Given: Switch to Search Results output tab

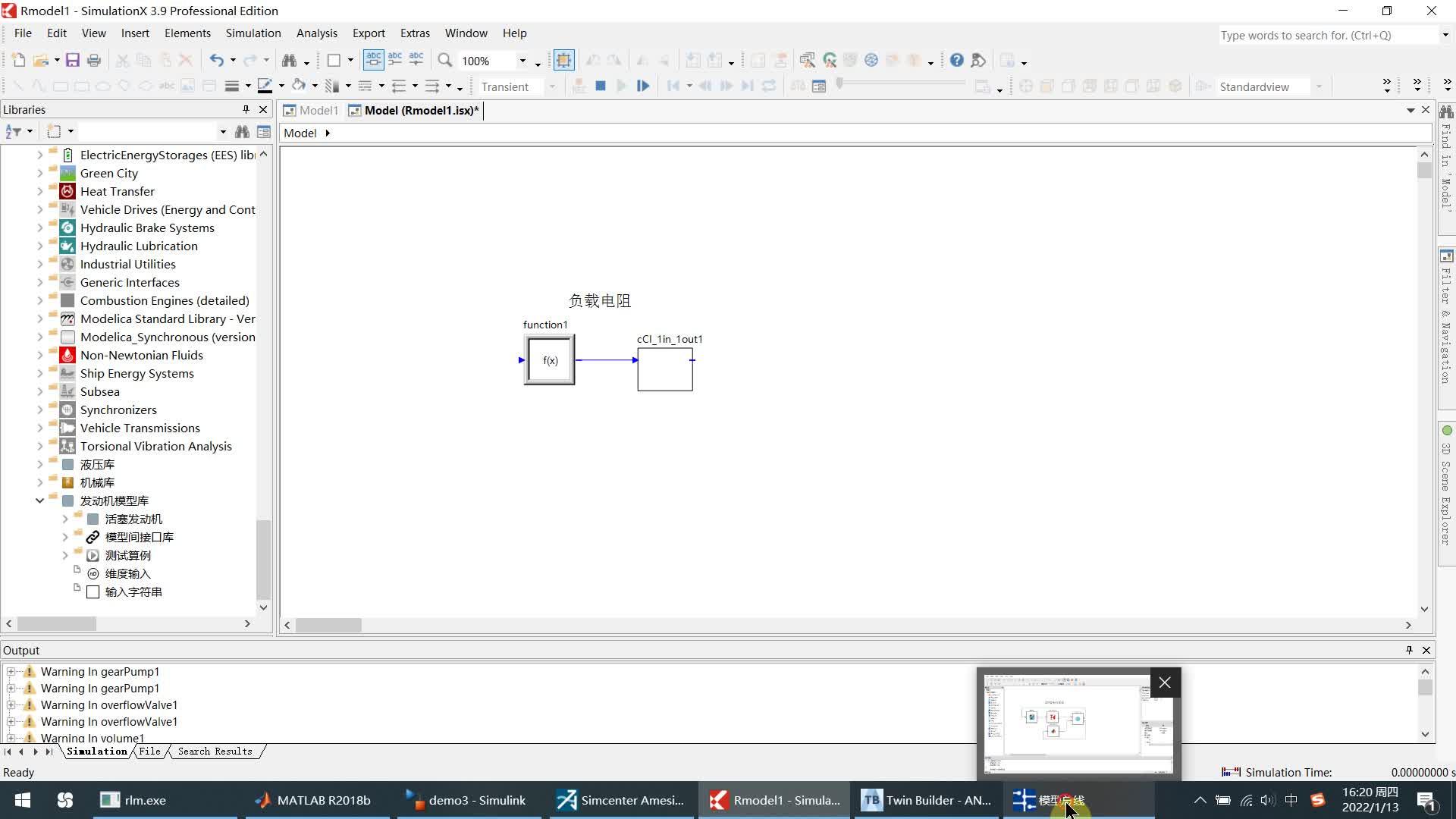Looking at the screenshot, I should pos(215,752).
